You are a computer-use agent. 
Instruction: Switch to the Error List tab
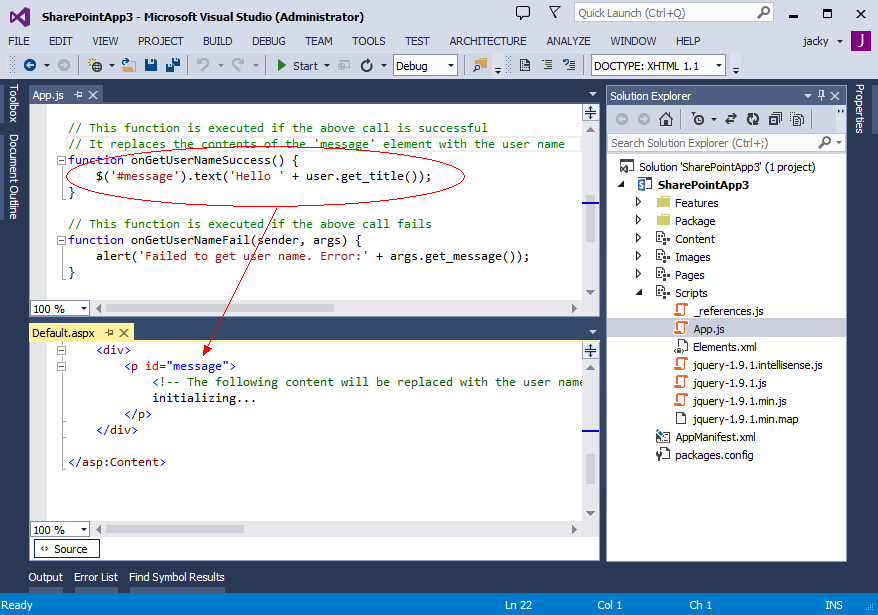click(96, 577)
